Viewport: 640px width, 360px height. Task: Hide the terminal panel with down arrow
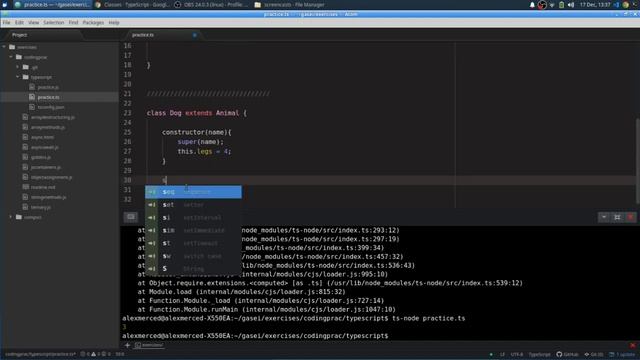tap(604, 217)
